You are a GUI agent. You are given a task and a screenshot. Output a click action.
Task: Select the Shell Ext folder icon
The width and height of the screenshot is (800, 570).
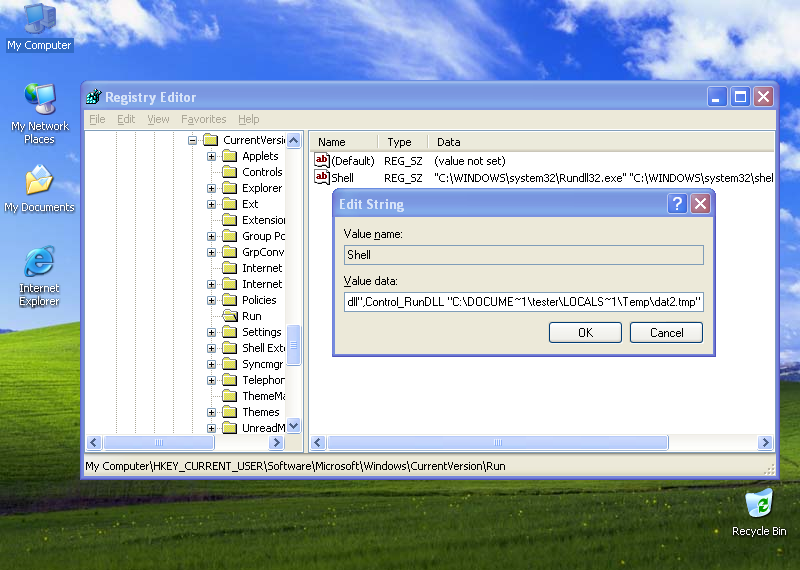point(230,348)
